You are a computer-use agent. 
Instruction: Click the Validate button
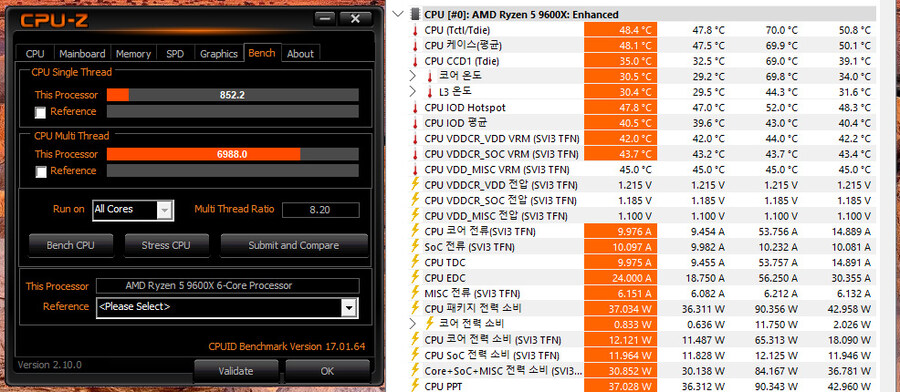pos(236,371)
